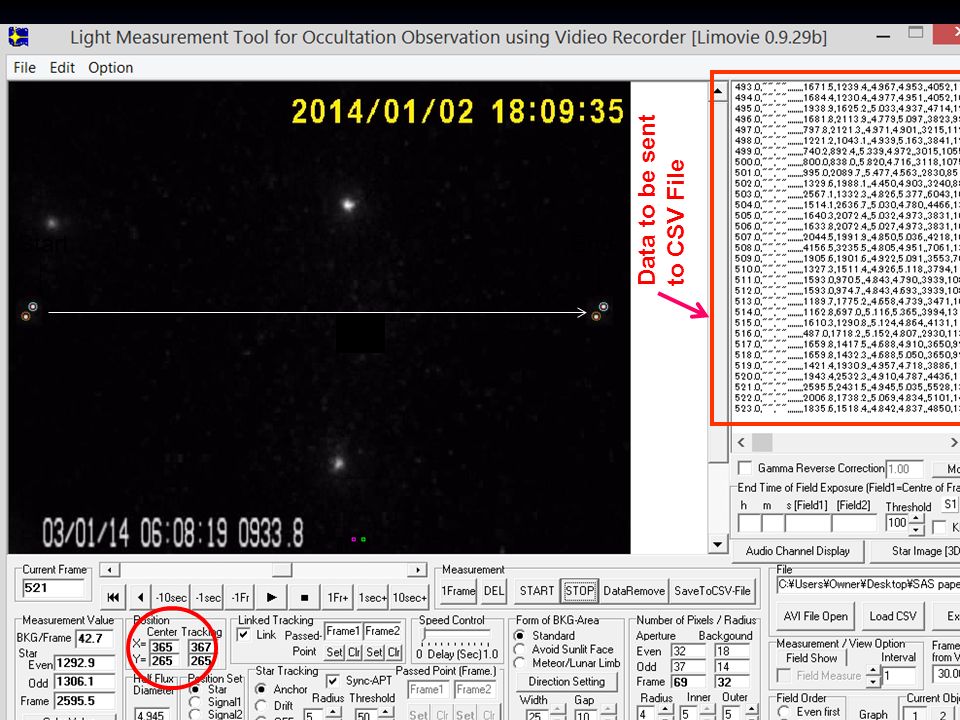Image resolution: width=960 pixels, height=720 pixels.
Task: Open the Edit menu
Action: [62, 67]
